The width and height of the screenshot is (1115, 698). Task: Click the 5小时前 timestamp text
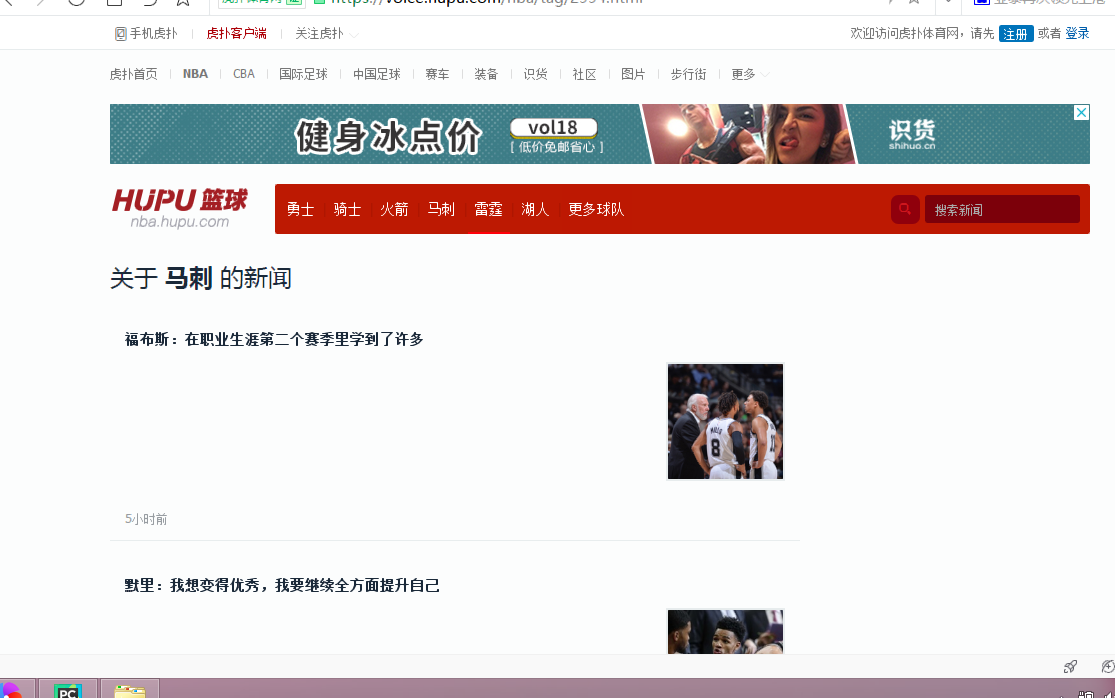[x=146, y=519]
